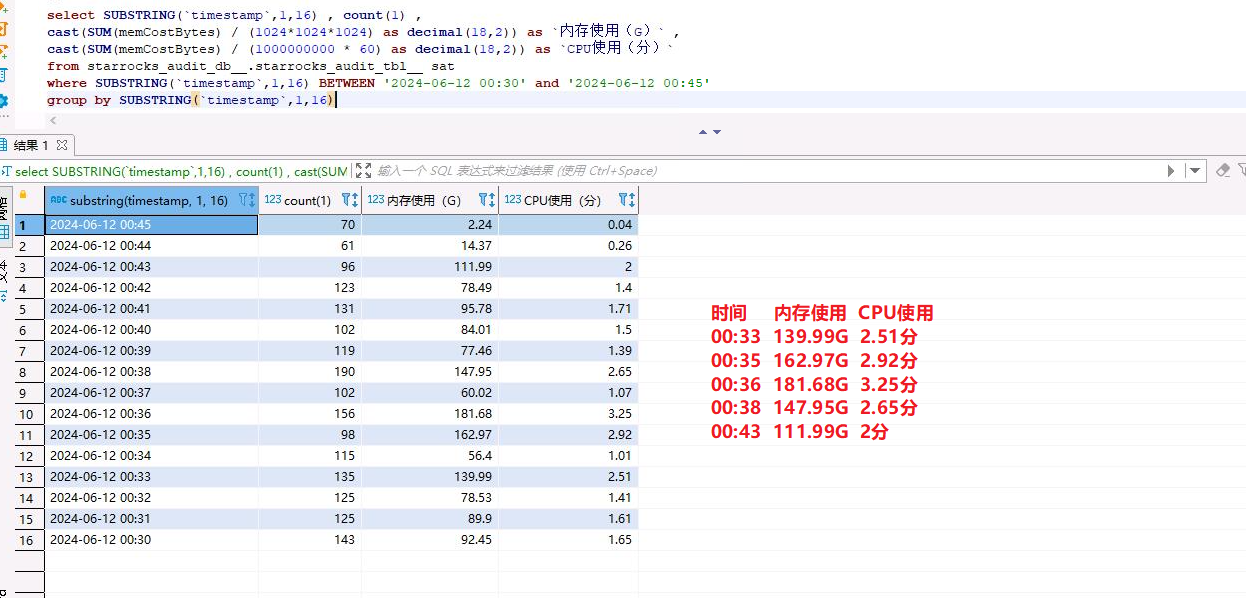Open filter/sort icon on 内存使用 (G) column
The width and height of the screenshot is (1246, 598).
486,200
